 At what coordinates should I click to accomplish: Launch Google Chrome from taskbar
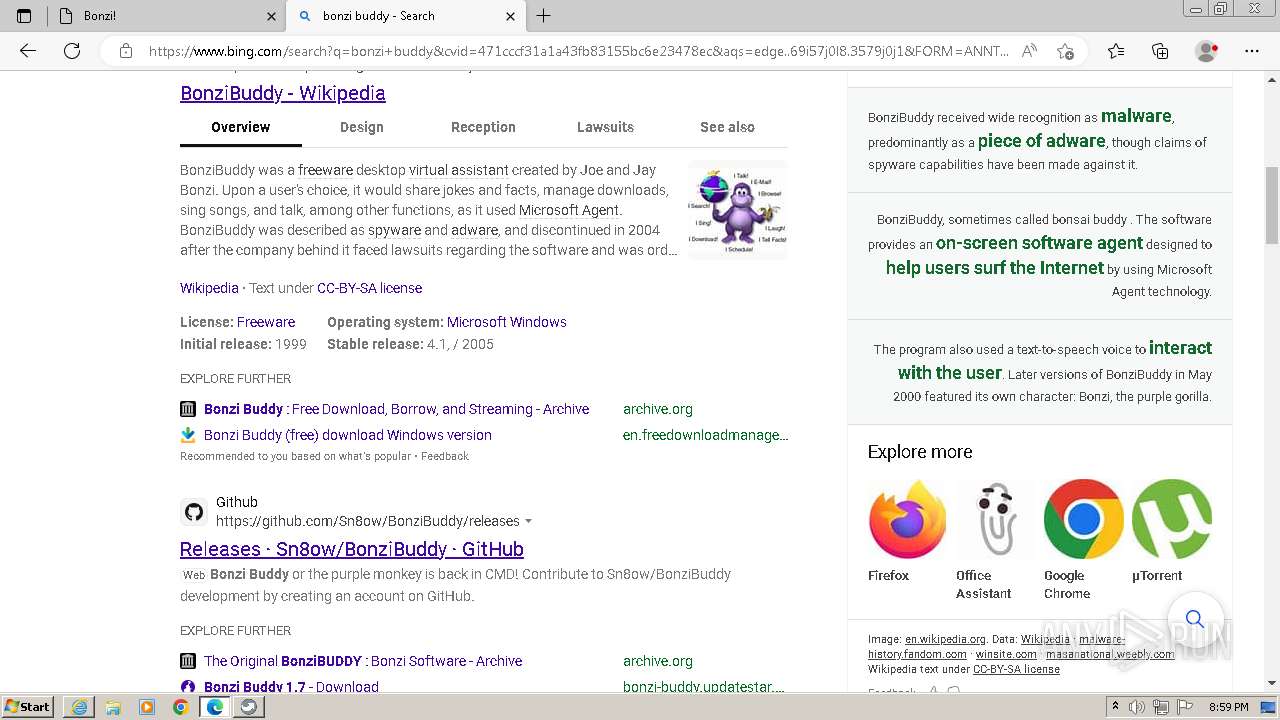coord(181,707)
